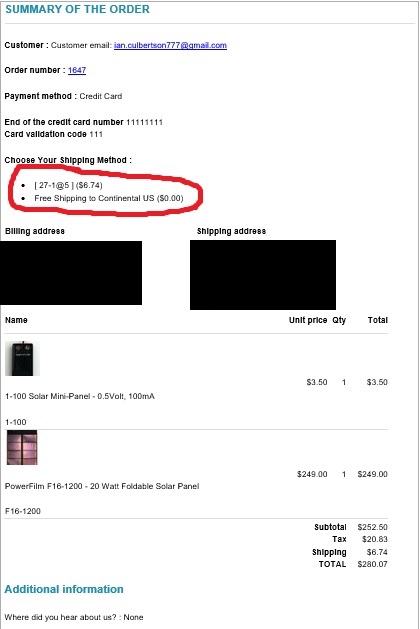Click the credit card number ending 11111111
Viewport: 420px width, 629px height.
[x=144, y=122]
